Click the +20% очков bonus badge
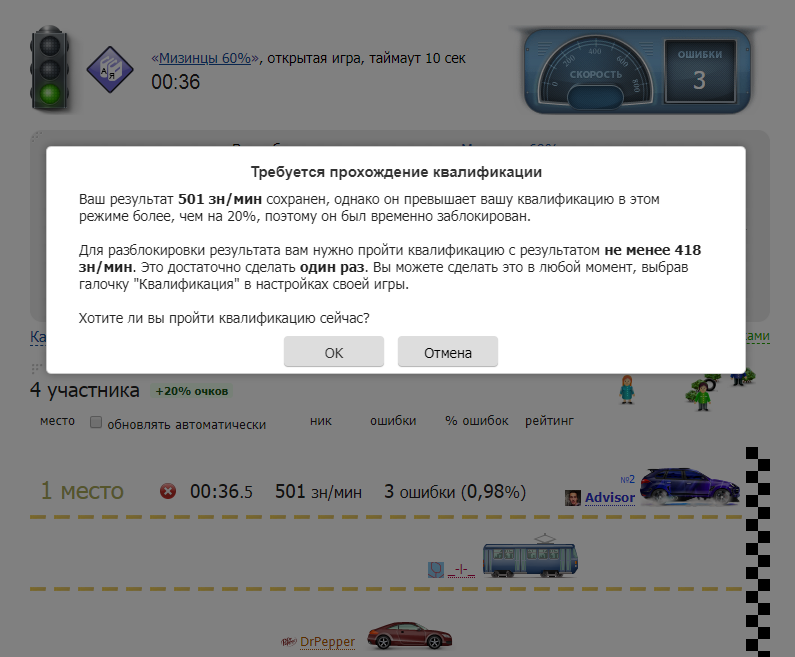Image resolution: width=795 pixels, height=657 pixels. pyautogui.click(x=191, y=391)
